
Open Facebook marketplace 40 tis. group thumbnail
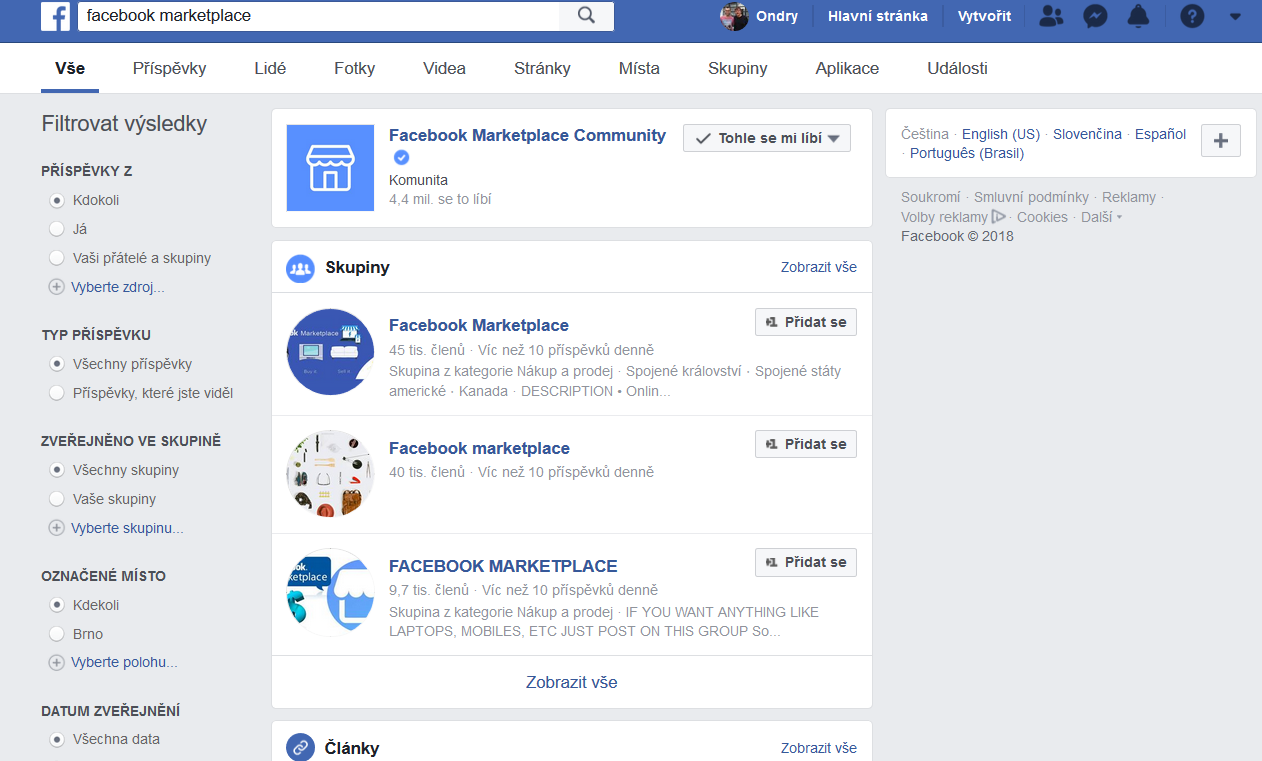[330, 474]
